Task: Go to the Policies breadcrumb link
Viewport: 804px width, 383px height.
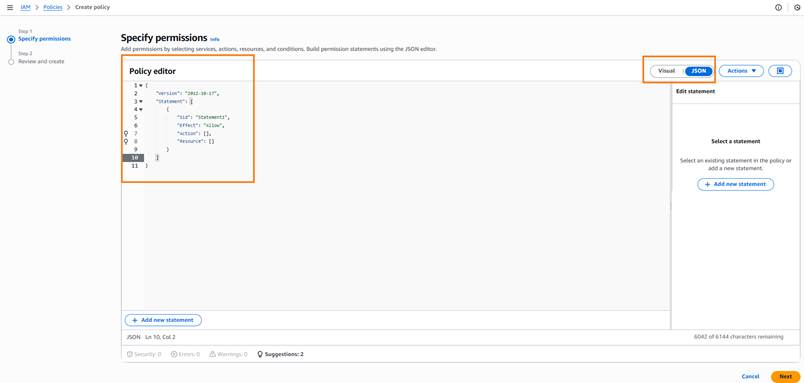Action: 53,8
